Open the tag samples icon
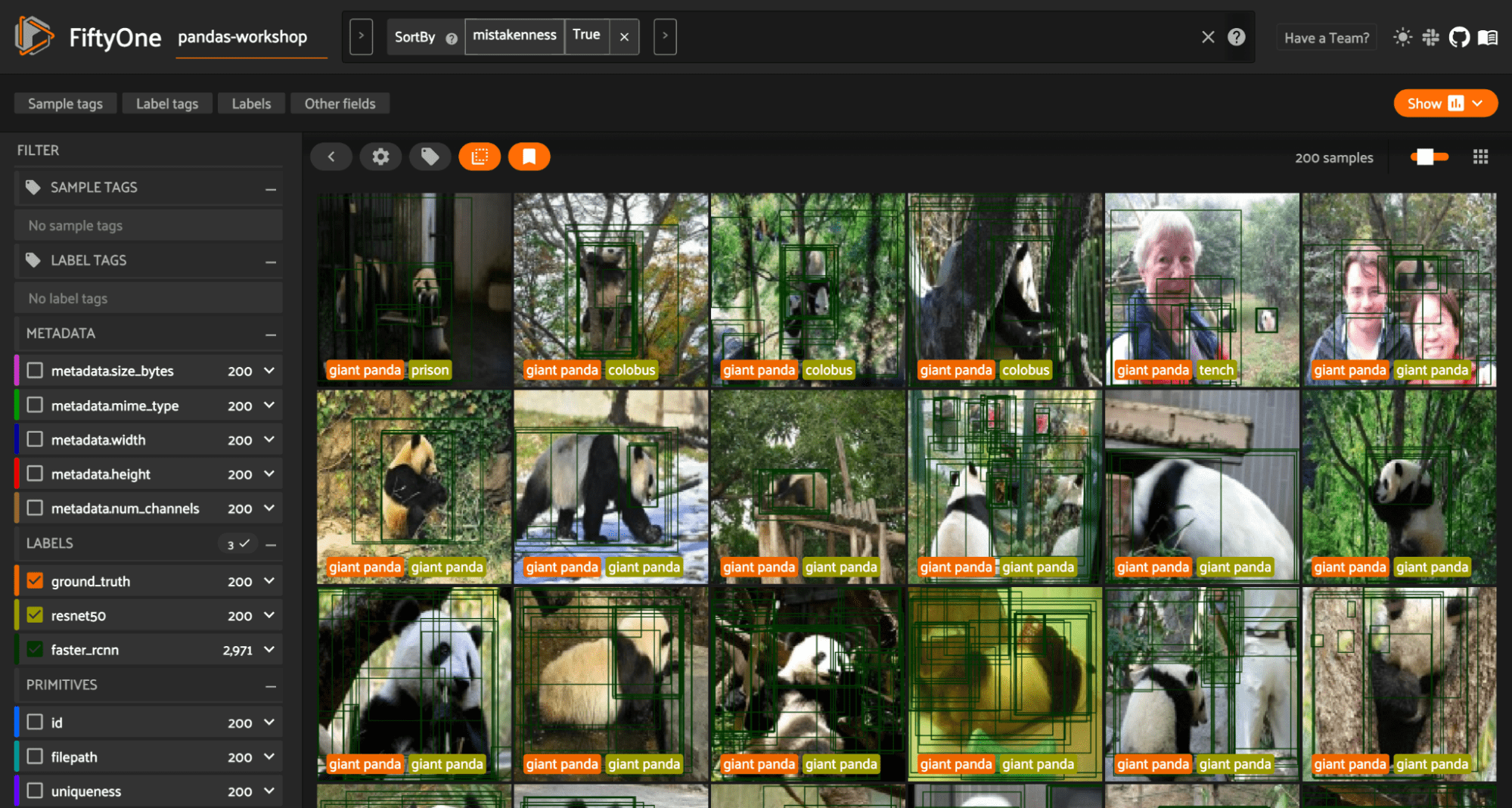1512x808 pixels. point(430,157)
